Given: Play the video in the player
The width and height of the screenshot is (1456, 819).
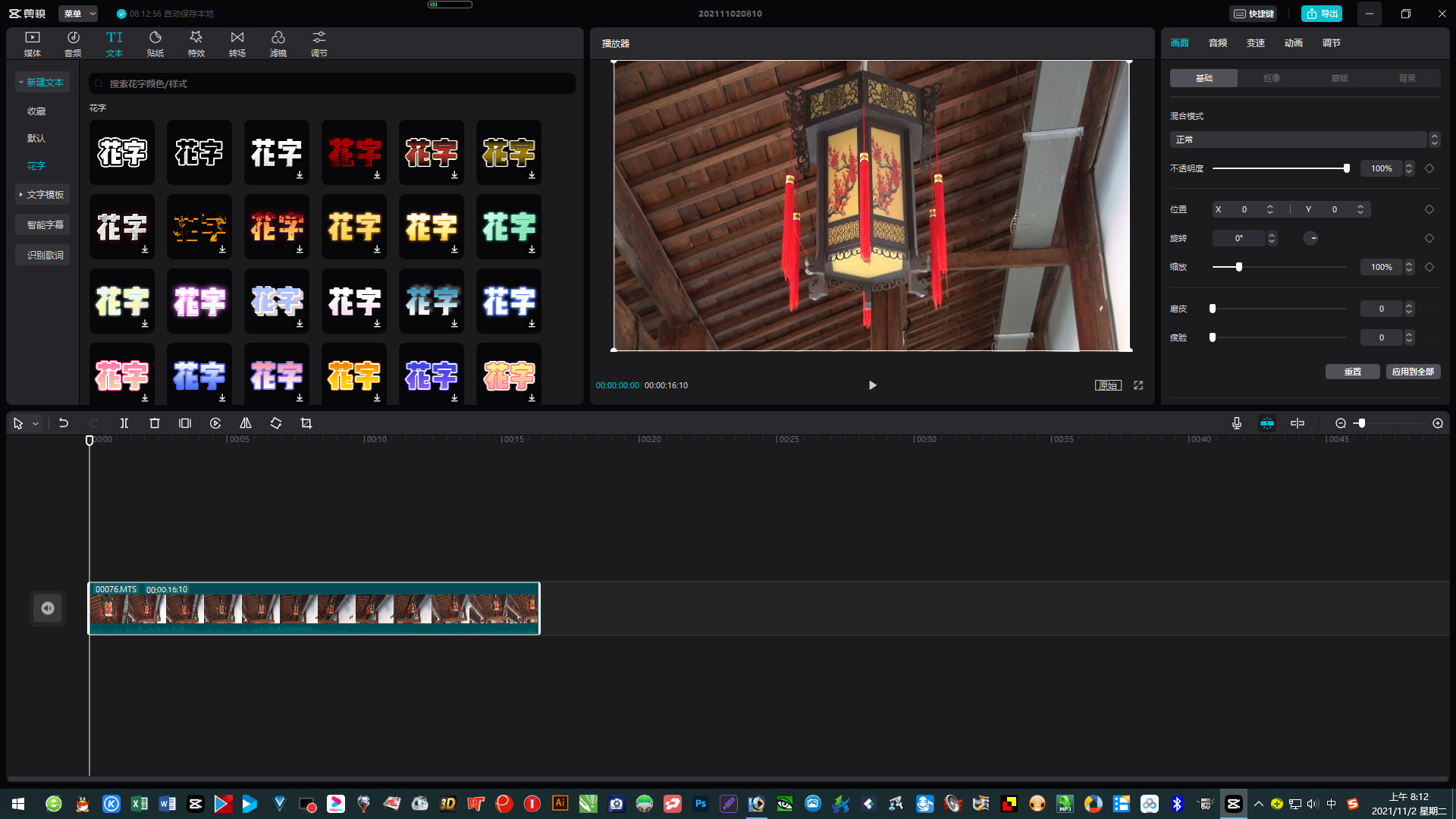Looking at the screenshot, I should click(872, 385).
